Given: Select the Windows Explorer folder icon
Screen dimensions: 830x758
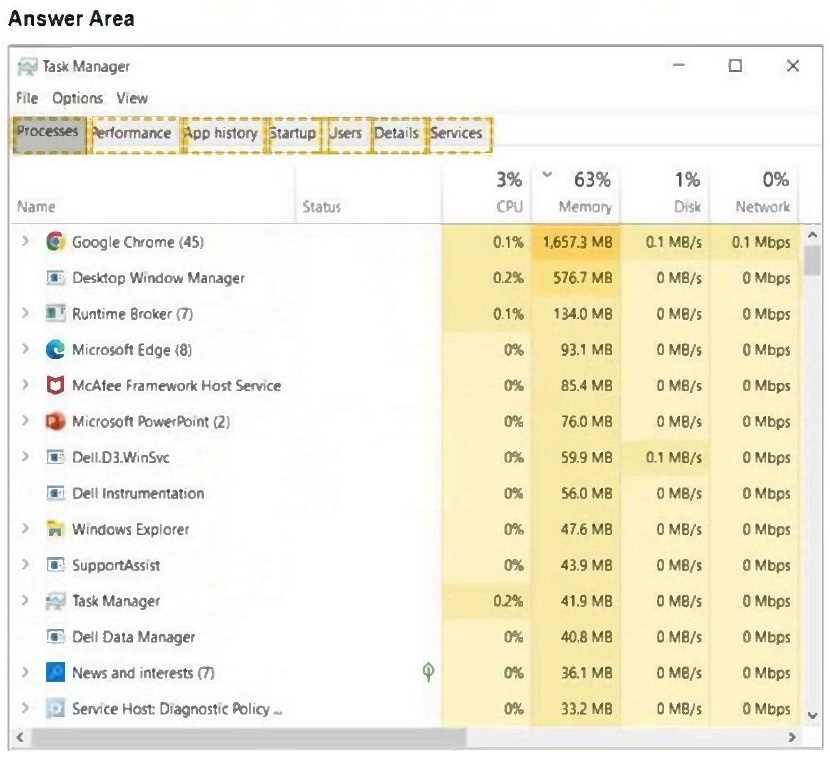Looking at the screenshot, I should [x=56, y=529].
